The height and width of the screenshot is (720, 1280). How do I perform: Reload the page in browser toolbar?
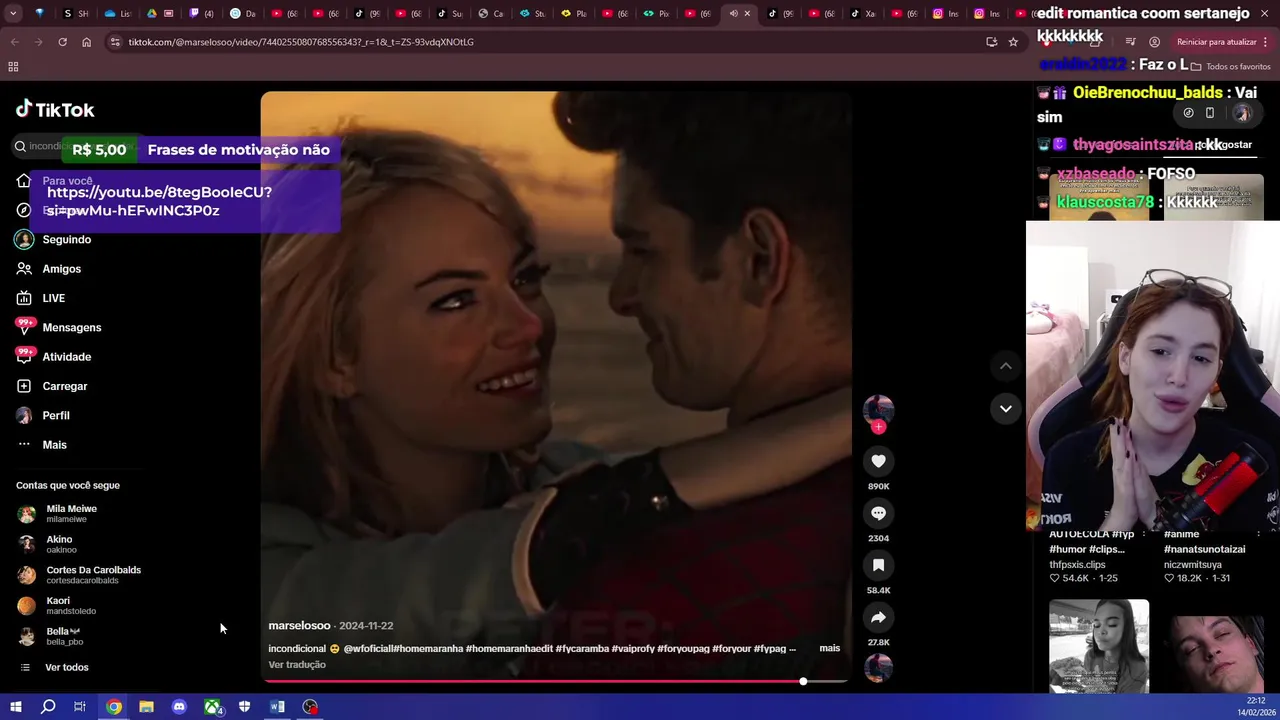pos(62,42)
